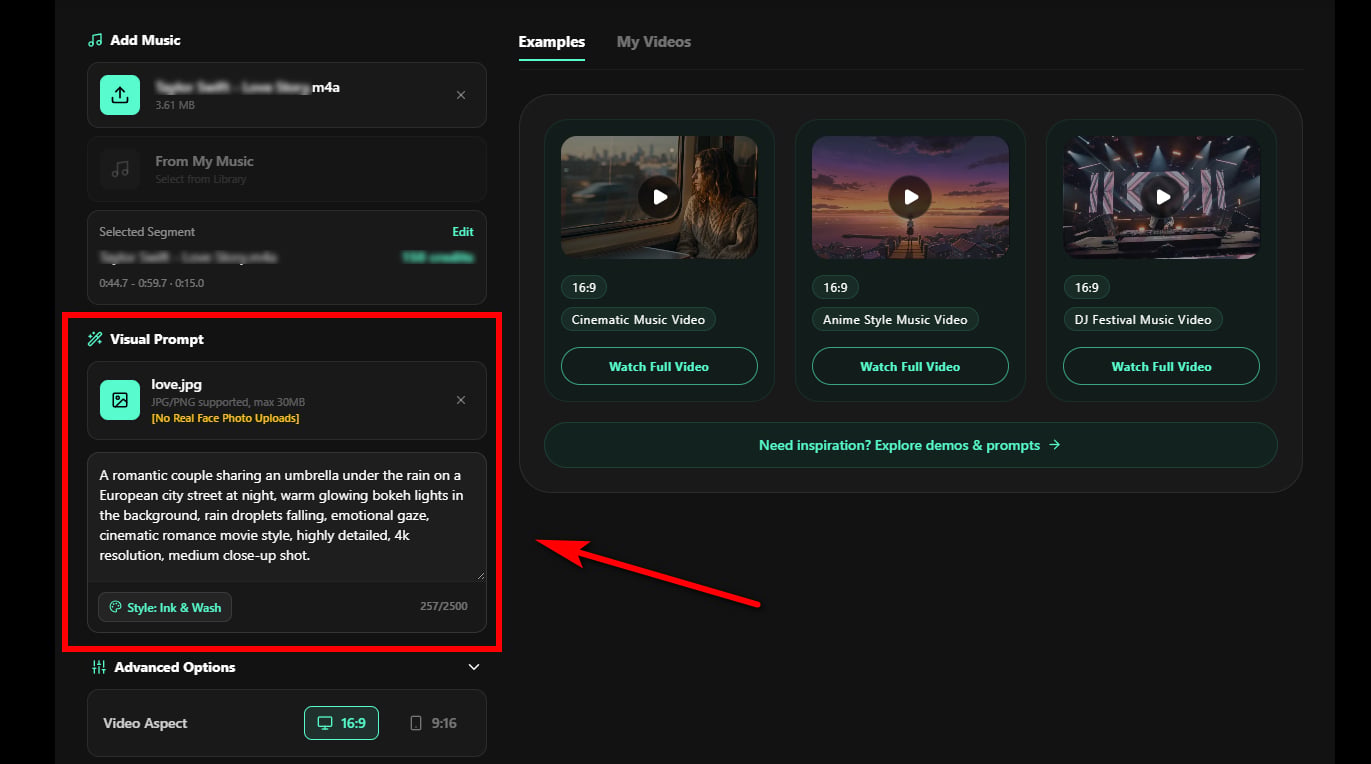Click the 16:9 badge under Cinematic video
The height and width of the screenshot is (764, 1371).
[x=584, y=287]
